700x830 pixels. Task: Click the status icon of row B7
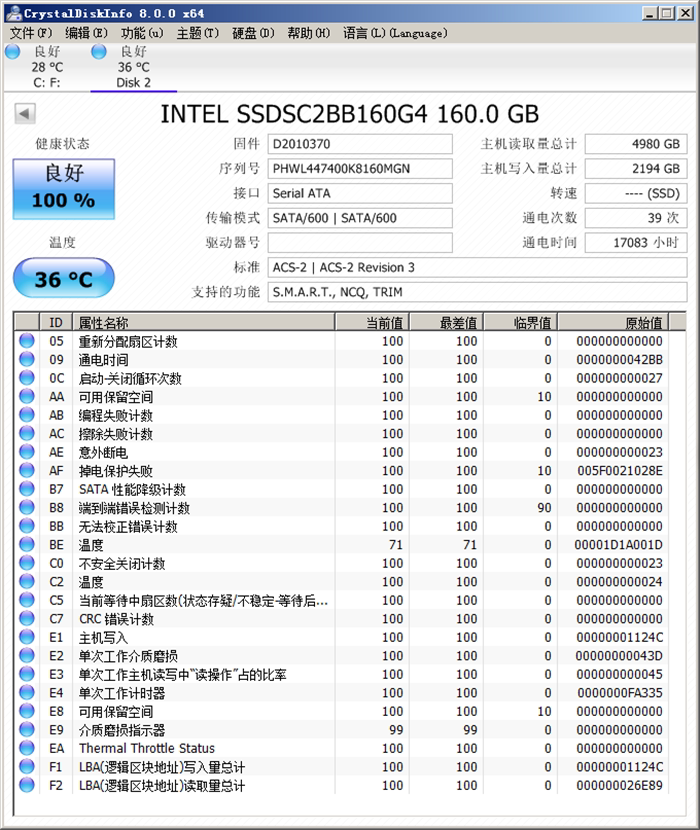click(27, 489)
